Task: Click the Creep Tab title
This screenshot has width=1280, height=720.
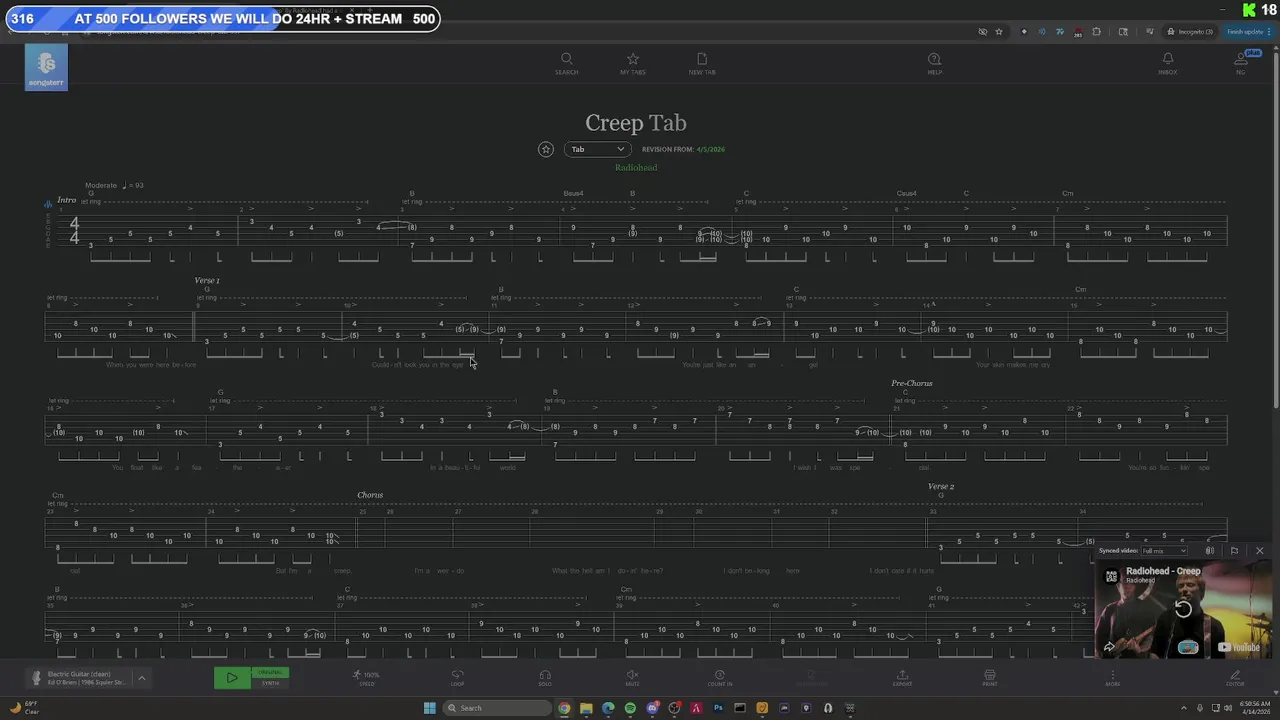Action: coord(636,123)
